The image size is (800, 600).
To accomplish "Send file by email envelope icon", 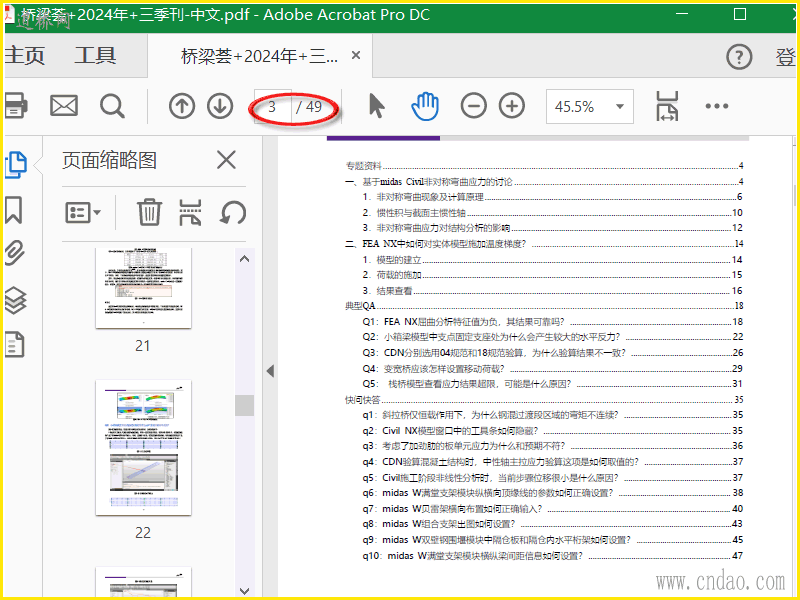I will [x=64, y=106].
